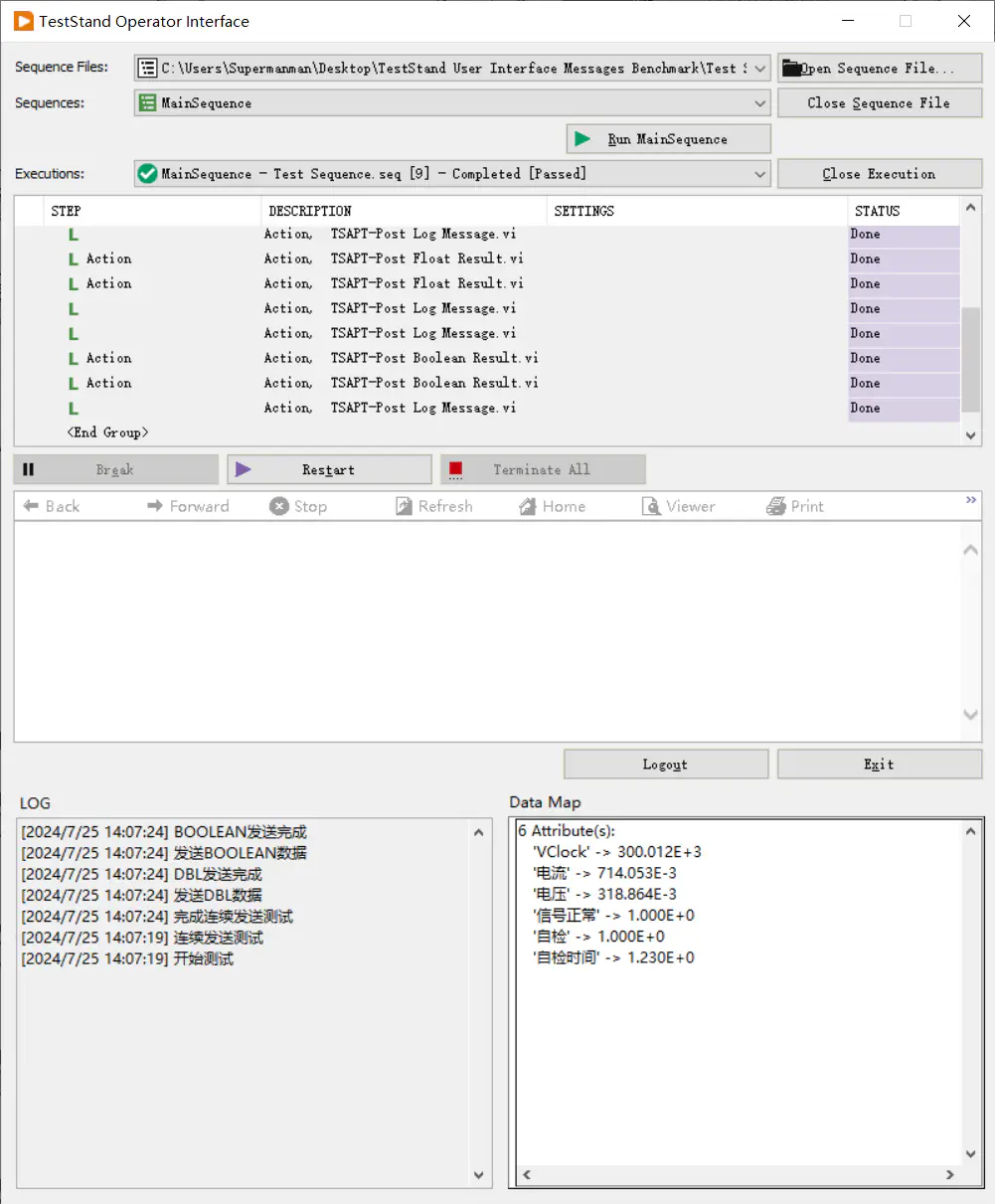
Task: Click the Restart execution button
Action: 329,469
